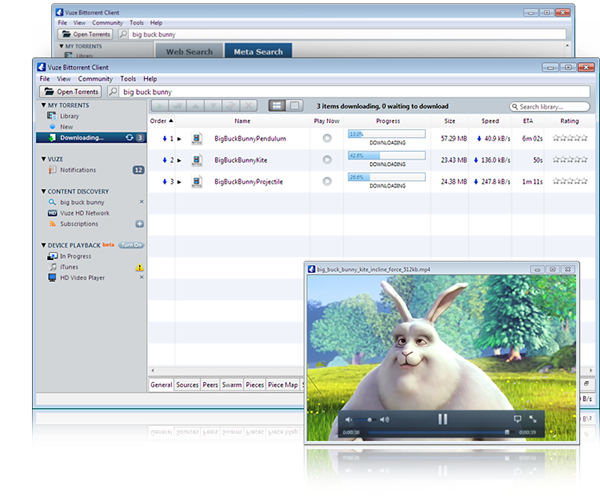This screenshot has width=600, height=496.
Task: Click the fullscreen icon in video player
Action: 531,418
